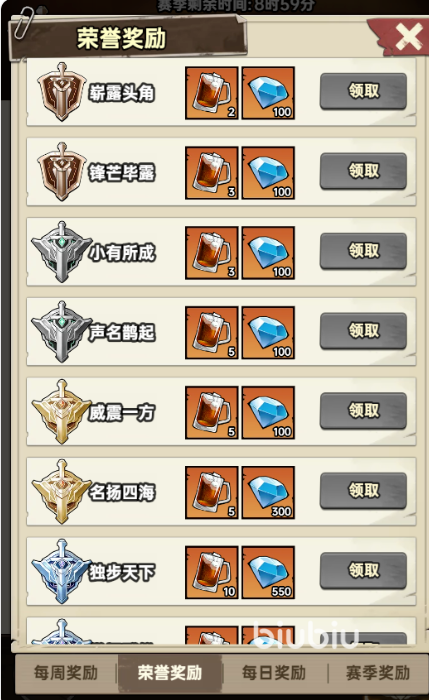Claim the 名扬四海 reward with 领取
This screenshot has height=700, width=429.
[363, 491]
